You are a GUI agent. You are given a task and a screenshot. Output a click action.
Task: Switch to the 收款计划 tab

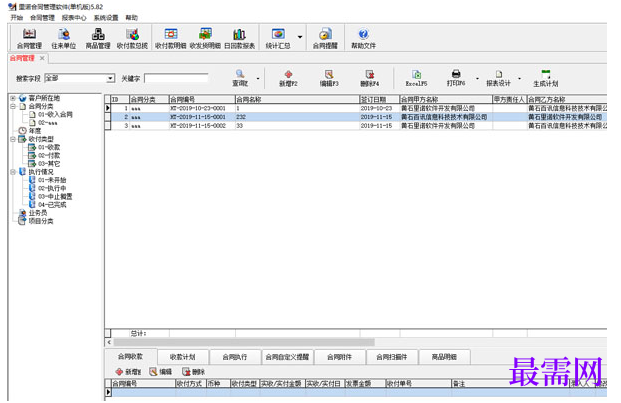click(x=183, y=357)
